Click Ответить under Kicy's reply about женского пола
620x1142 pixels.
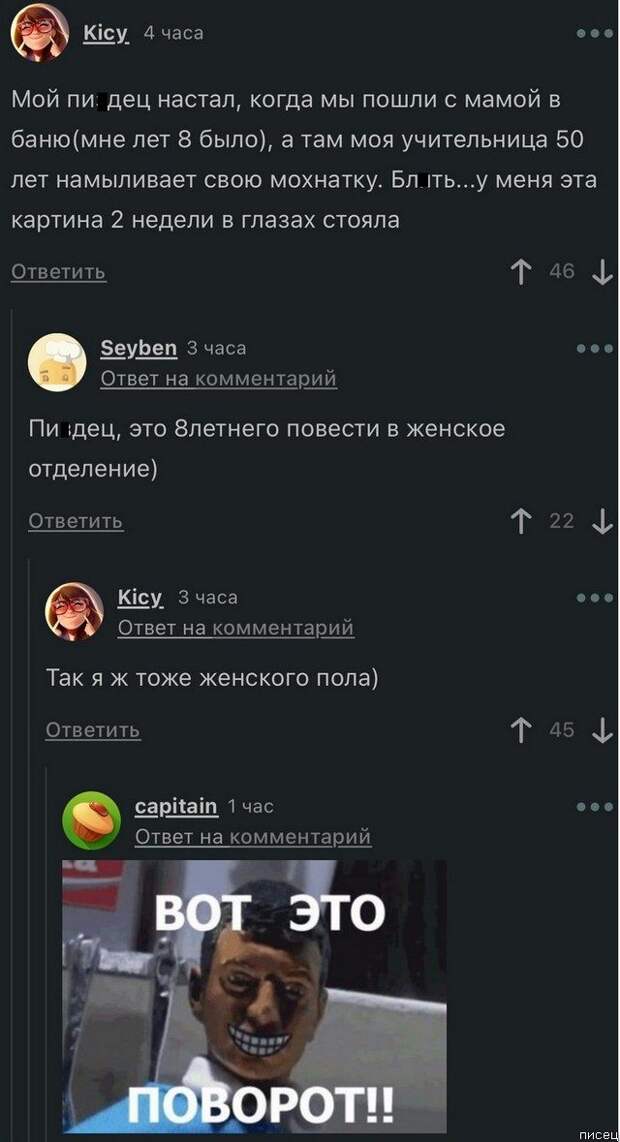(x=93, y=730)
